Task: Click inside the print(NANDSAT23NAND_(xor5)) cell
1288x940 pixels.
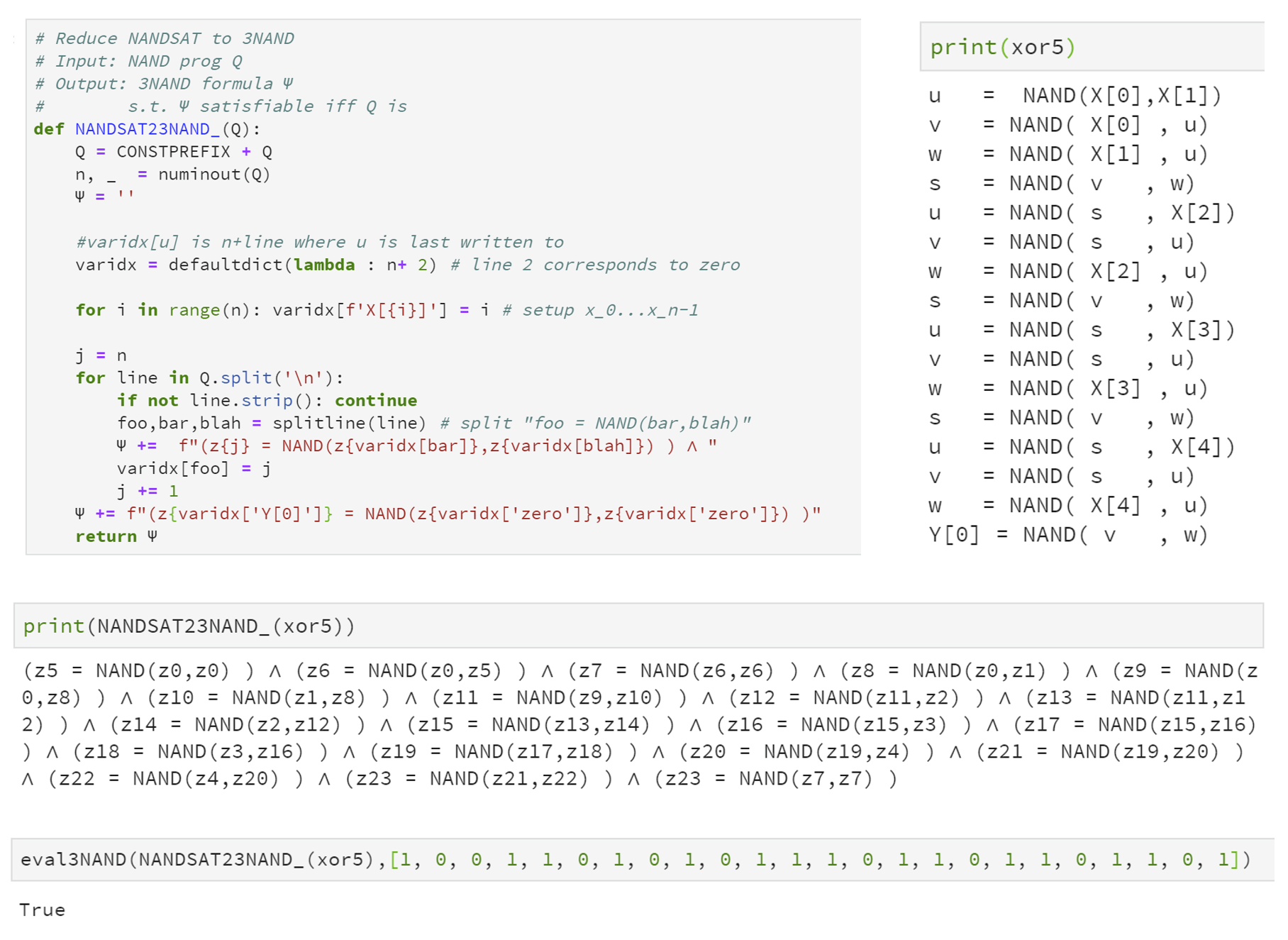Action: coord(638,626)
